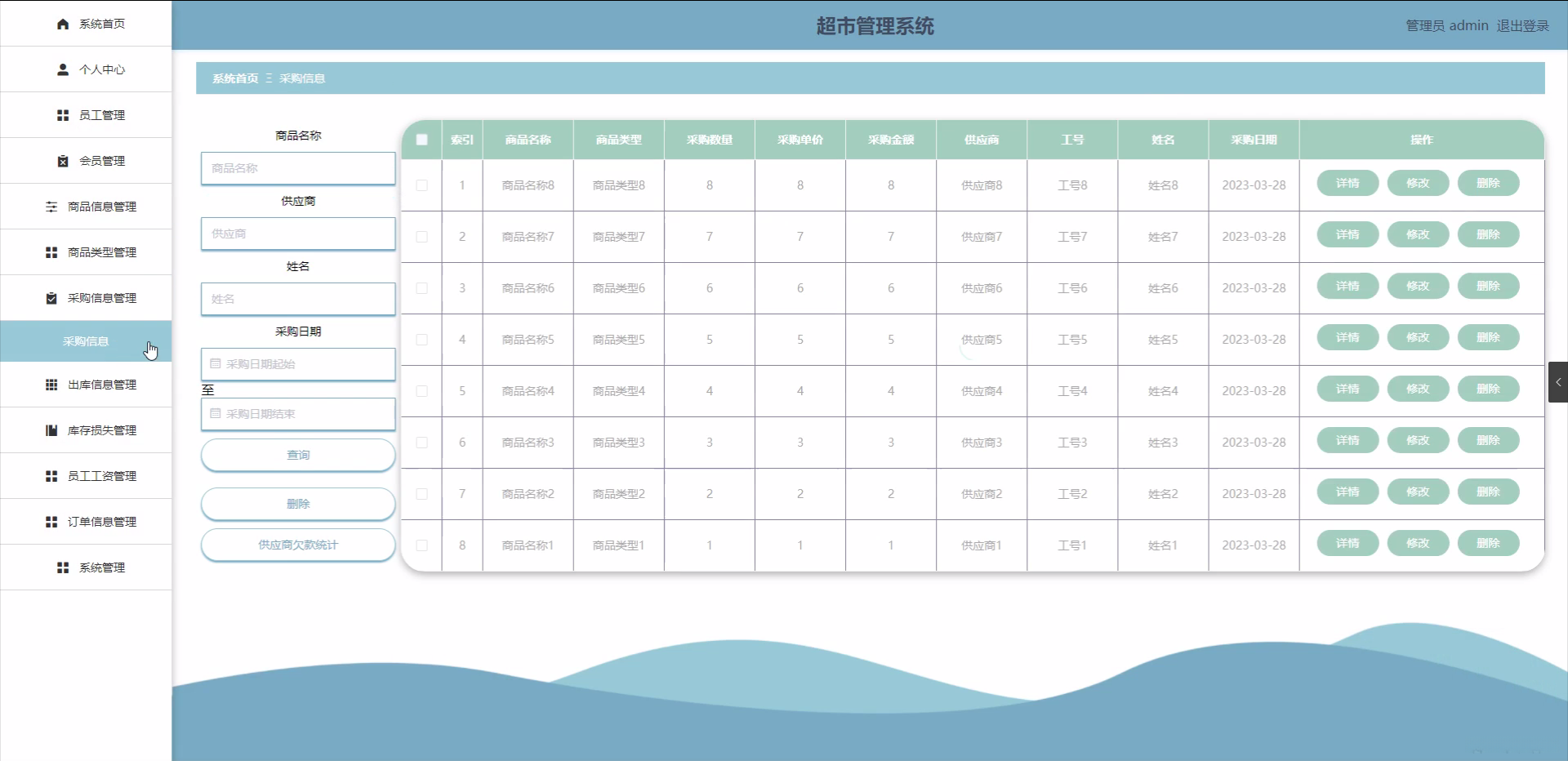Screen dimensions: 1568x761
Task: Check the row for 商品名称8
Action: (x=422, y=185)
